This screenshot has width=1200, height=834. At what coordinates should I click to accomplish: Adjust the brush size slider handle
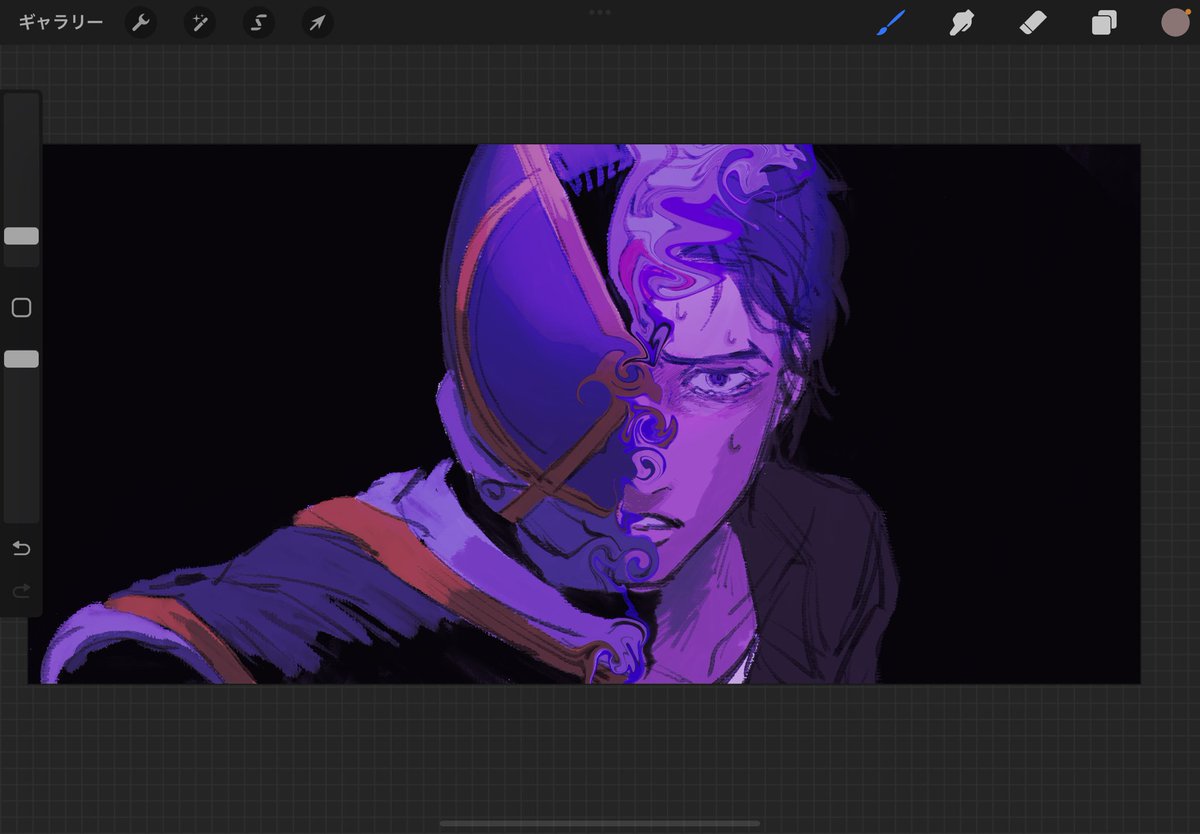[x=21, y=236]
